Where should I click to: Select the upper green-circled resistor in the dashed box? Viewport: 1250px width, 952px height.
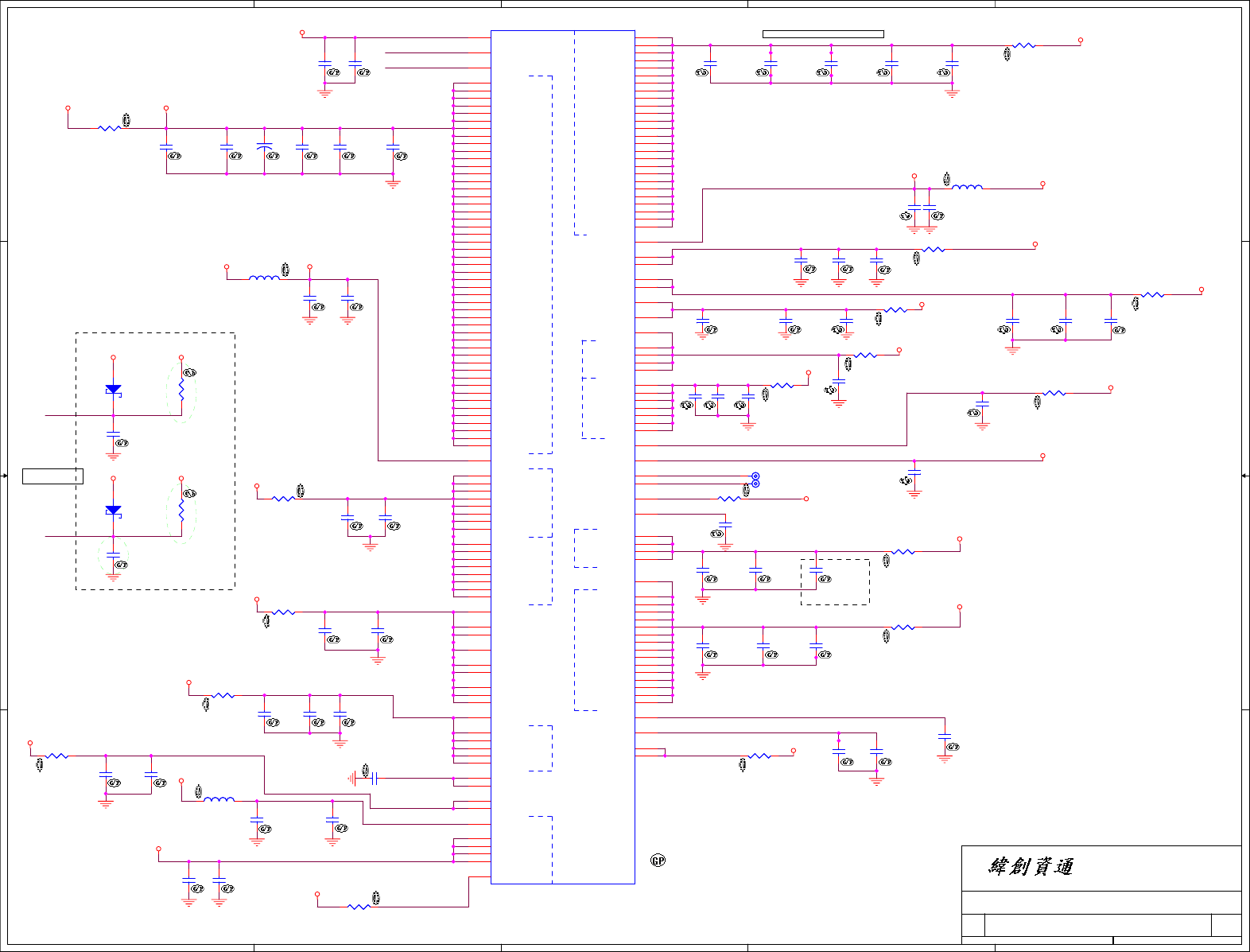coord(181,389)
